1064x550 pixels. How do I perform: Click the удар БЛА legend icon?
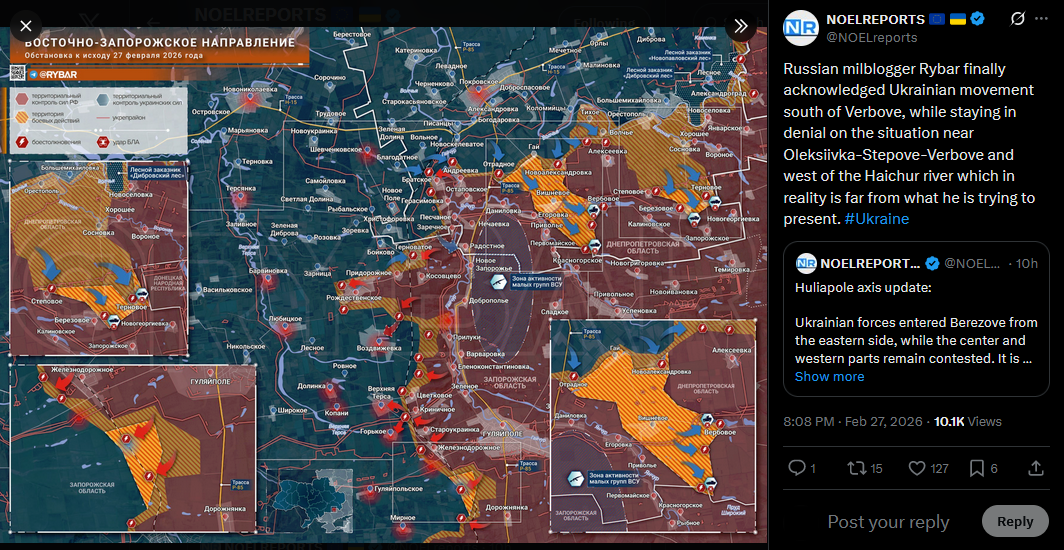click(x=105, y=142)
